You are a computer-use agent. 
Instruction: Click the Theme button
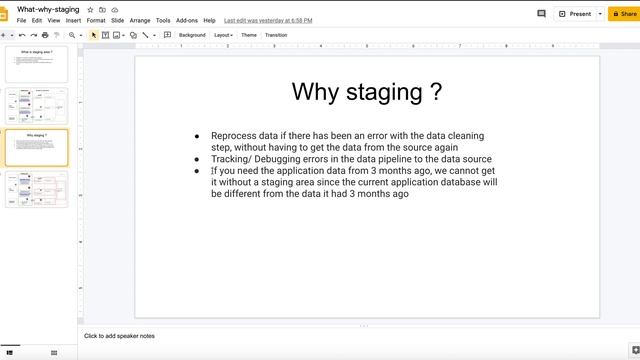point(249,35)
